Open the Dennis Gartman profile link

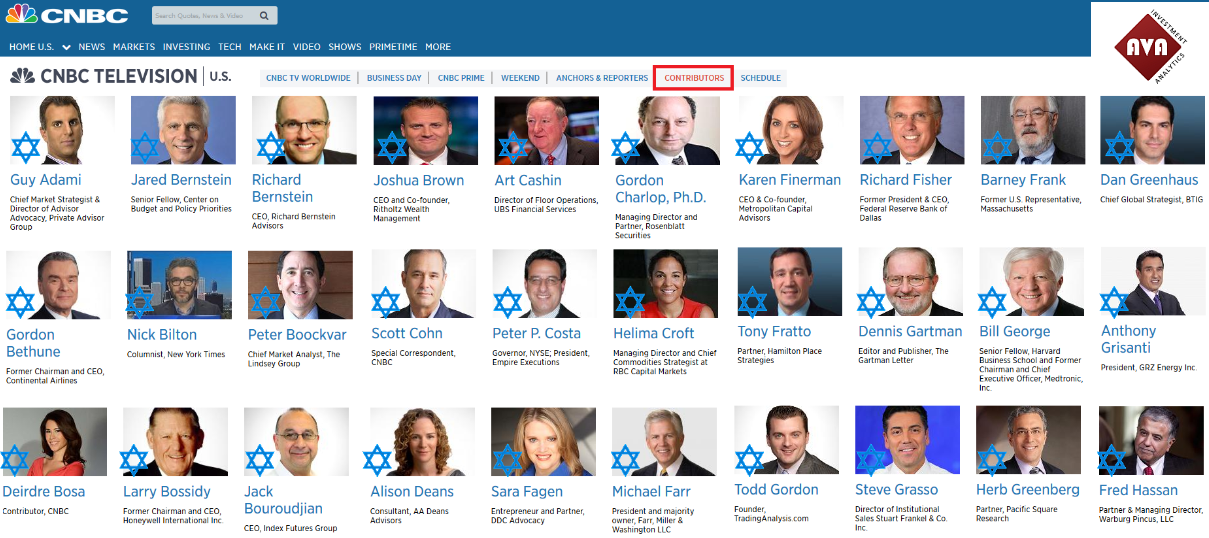pyautogui.click(x=910, y=331)
